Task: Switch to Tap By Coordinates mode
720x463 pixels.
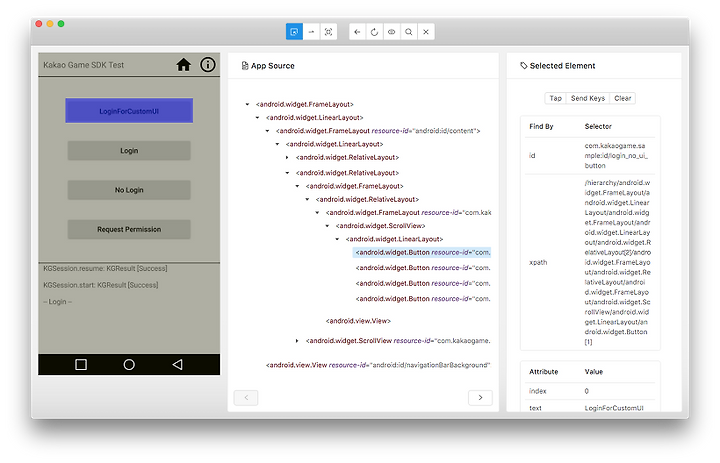Action: point(328,32)
